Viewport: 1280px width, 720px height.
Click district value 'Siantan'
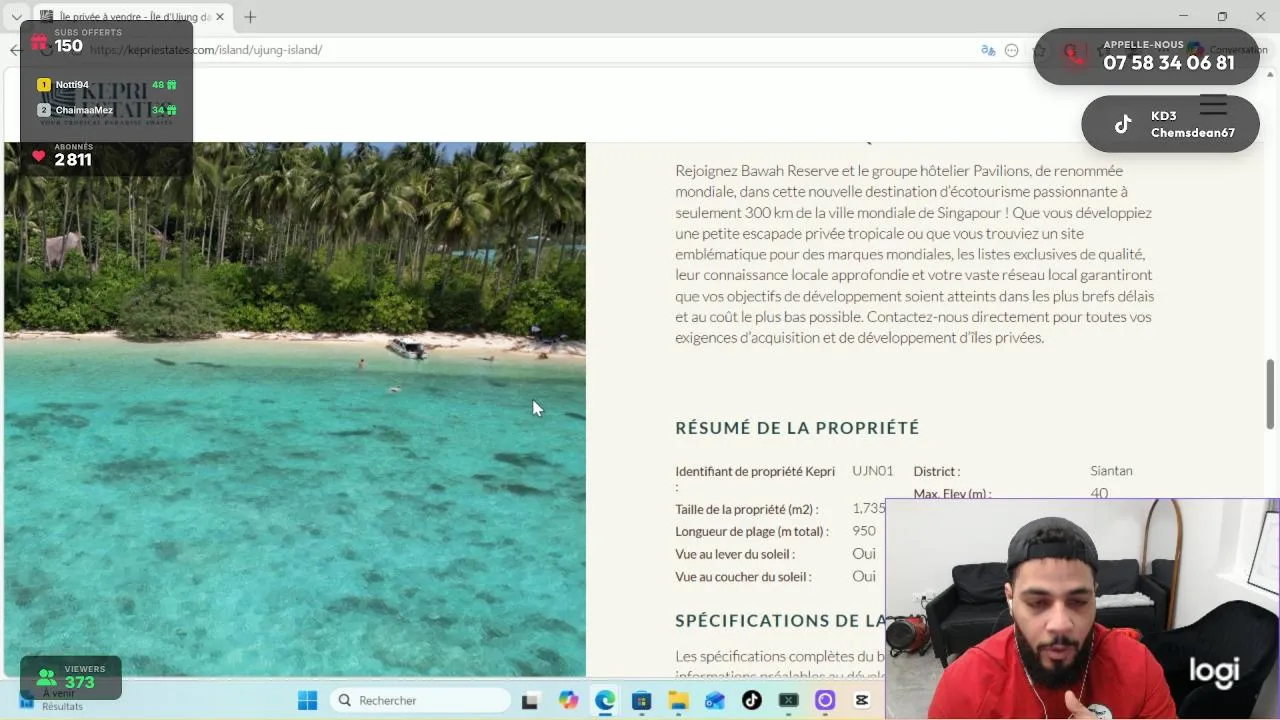click(x=1111, y=471)
